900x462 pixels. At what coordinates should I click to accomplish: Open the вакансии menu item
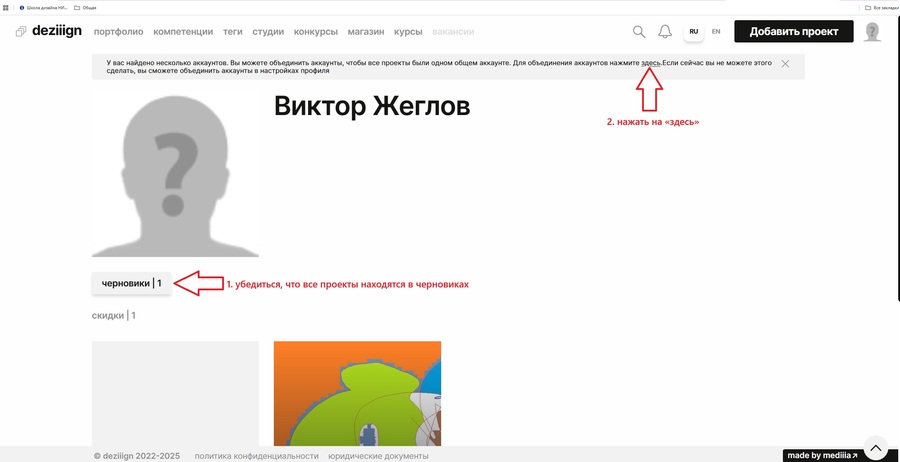click(453, 32)
